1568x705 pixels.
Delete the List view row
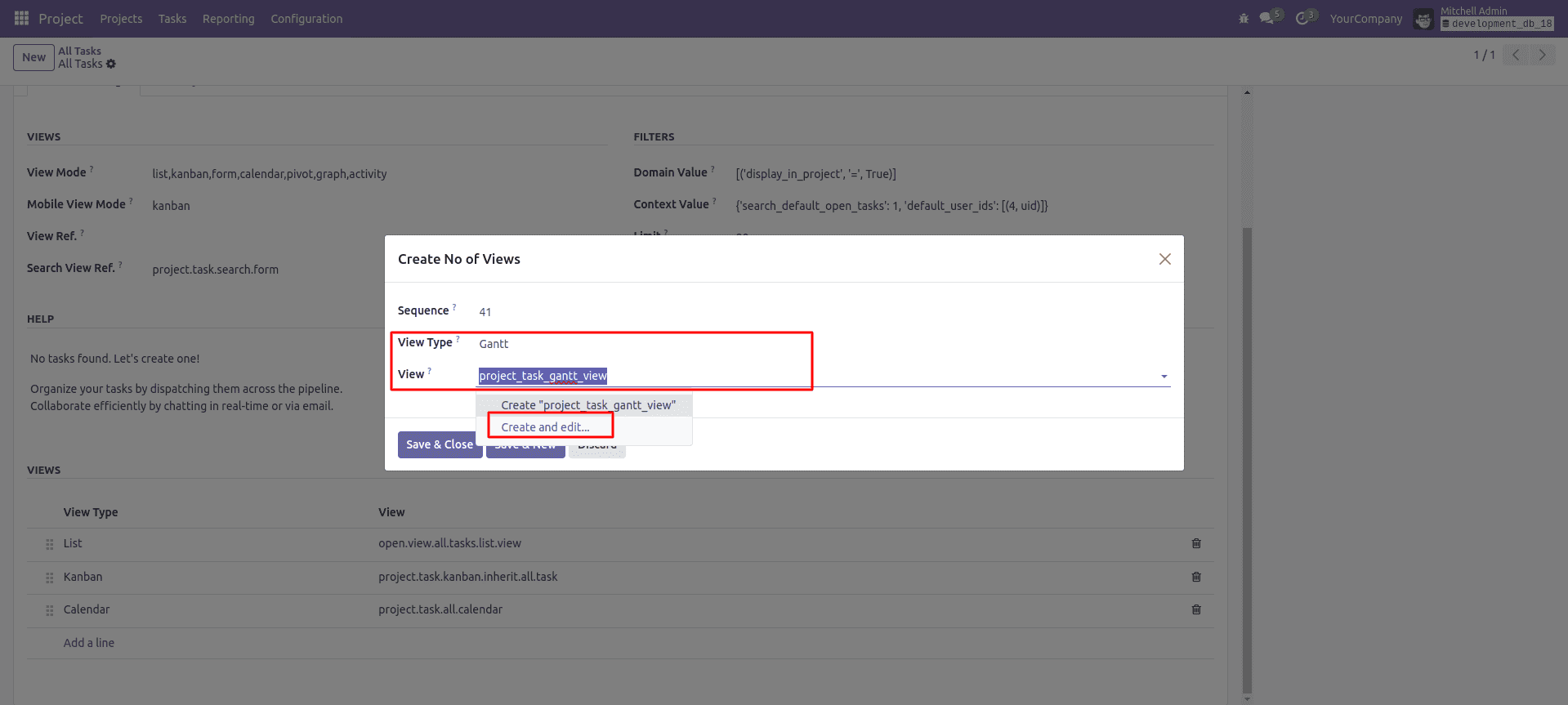click(1196, 543)
